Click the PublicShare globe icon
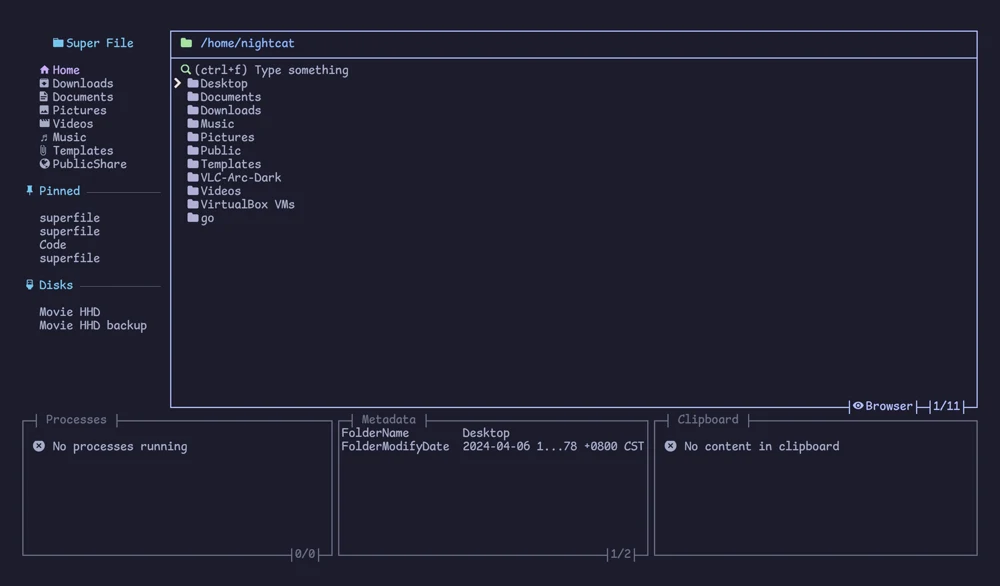This screenshot has height=586, width=1000. 44,164
